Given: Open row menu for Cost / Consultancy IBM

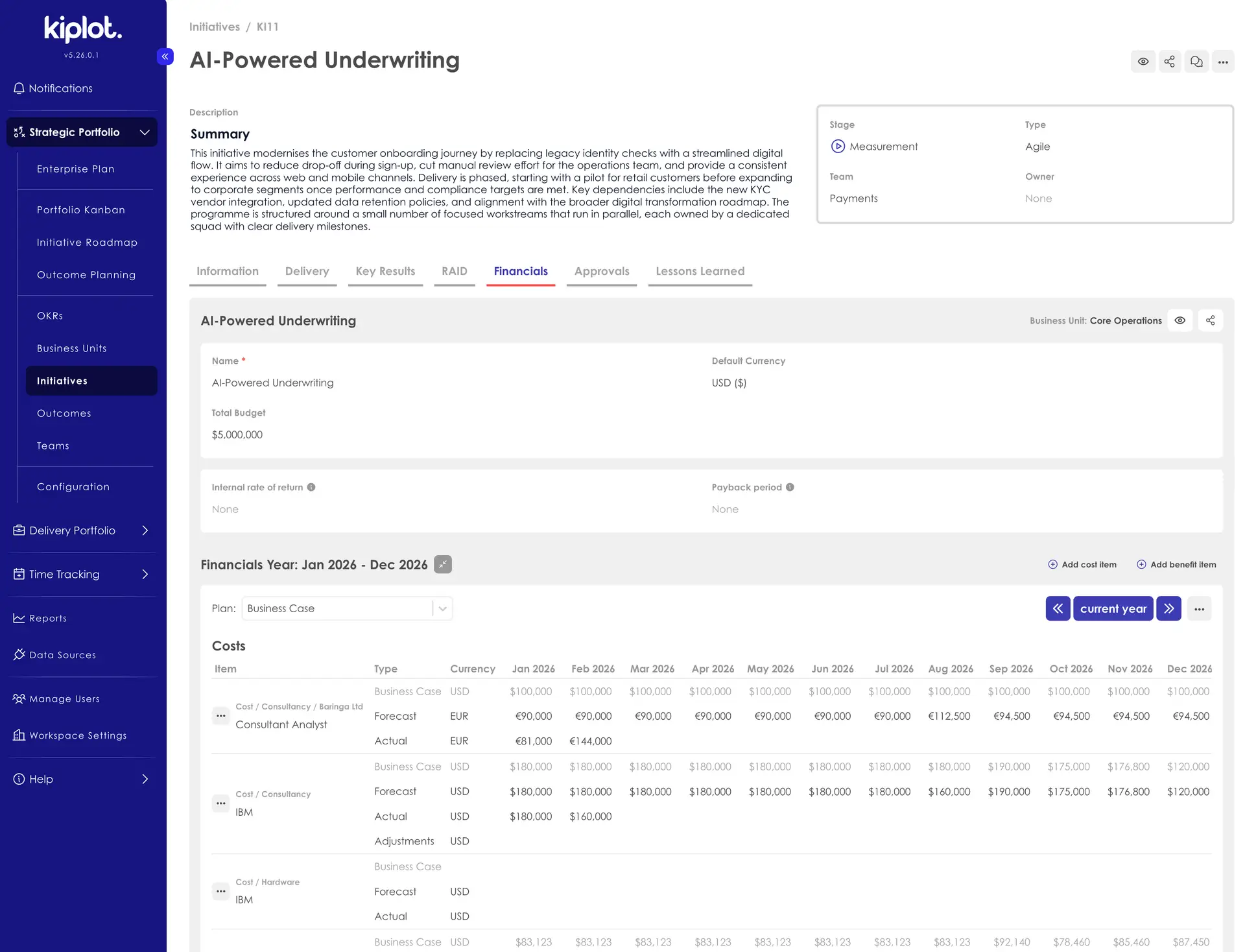Looking at the screenshot, I should click(x=221, y=803).
